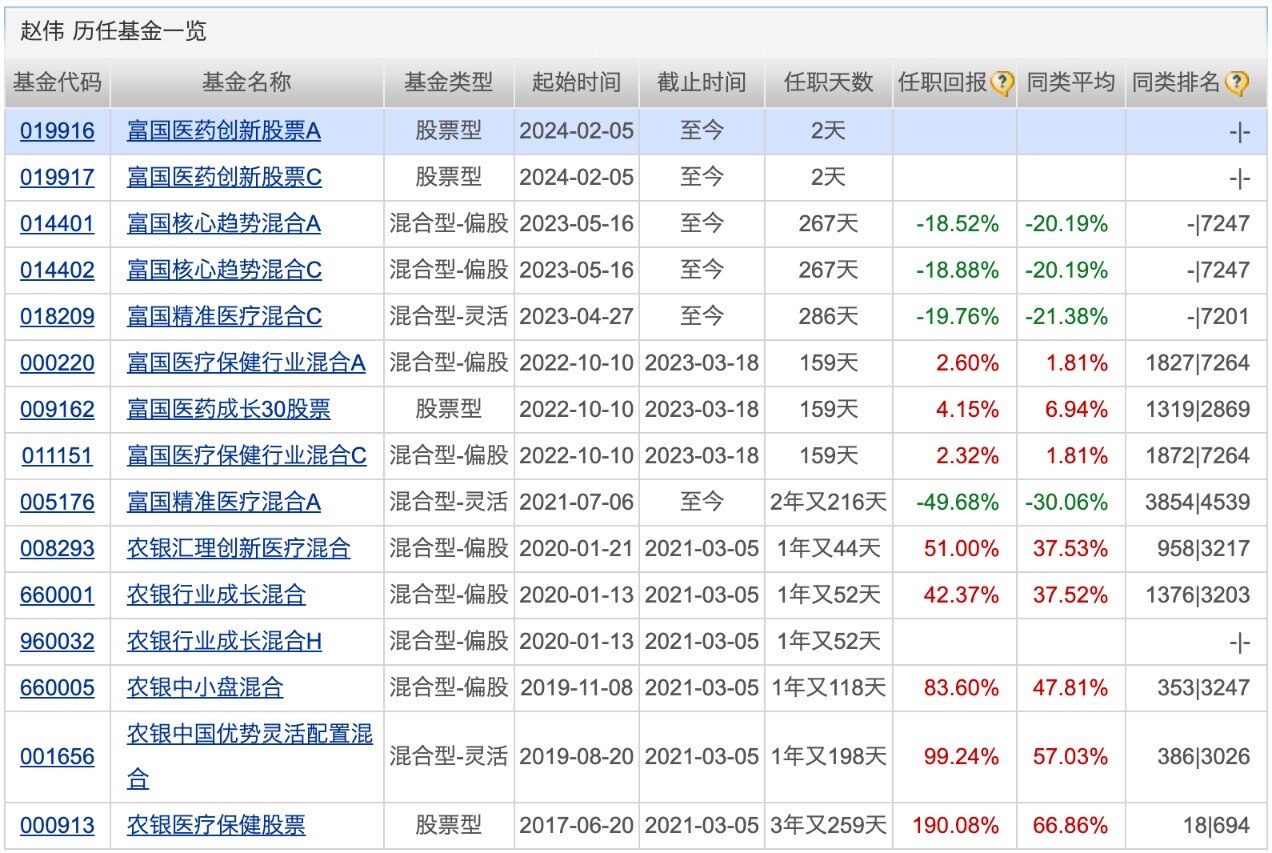
Task: Click the 190.08% return value
Action: [x=955, y=826]
